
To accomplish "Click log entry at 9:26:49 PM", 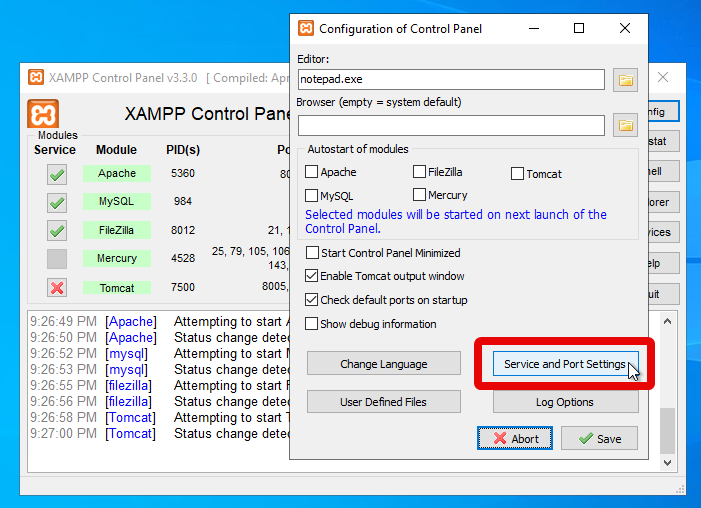I will [x=160, y=322].
